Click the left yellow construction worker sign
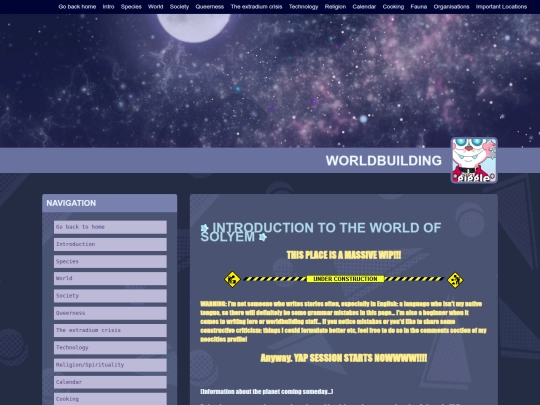This screenshot has width=540, height=405. tap(232, 279)
